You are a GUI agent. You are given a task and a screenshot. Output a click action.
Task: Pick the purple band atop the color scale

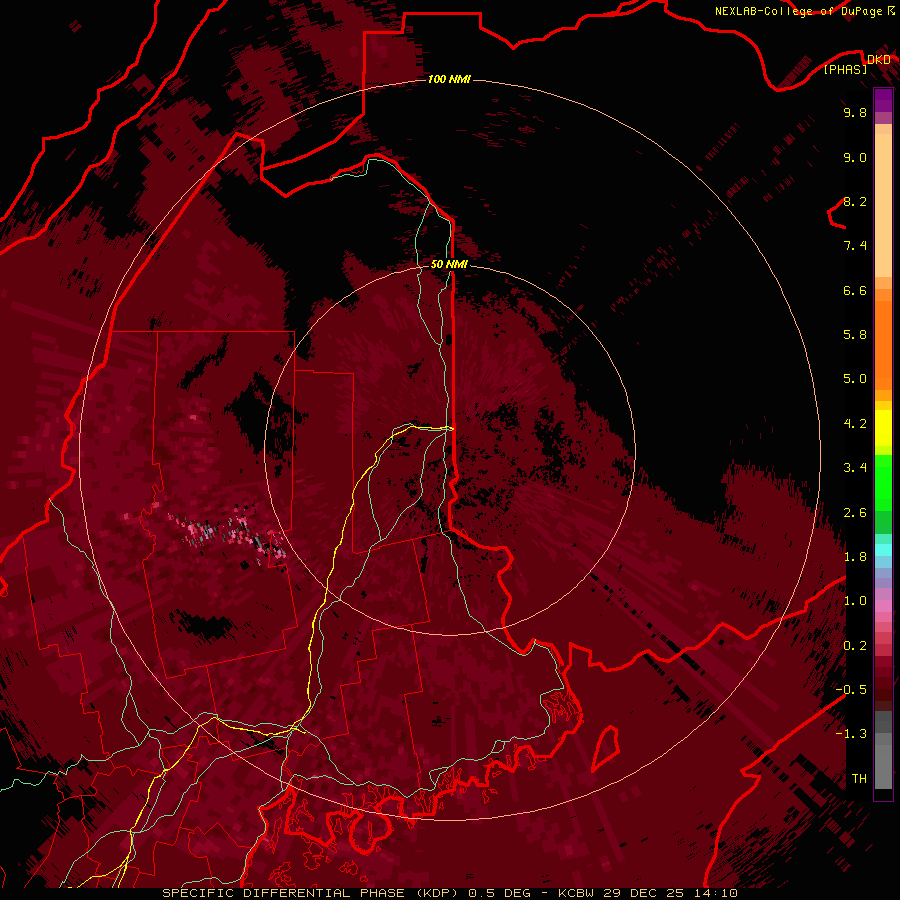tap(883, 101)
